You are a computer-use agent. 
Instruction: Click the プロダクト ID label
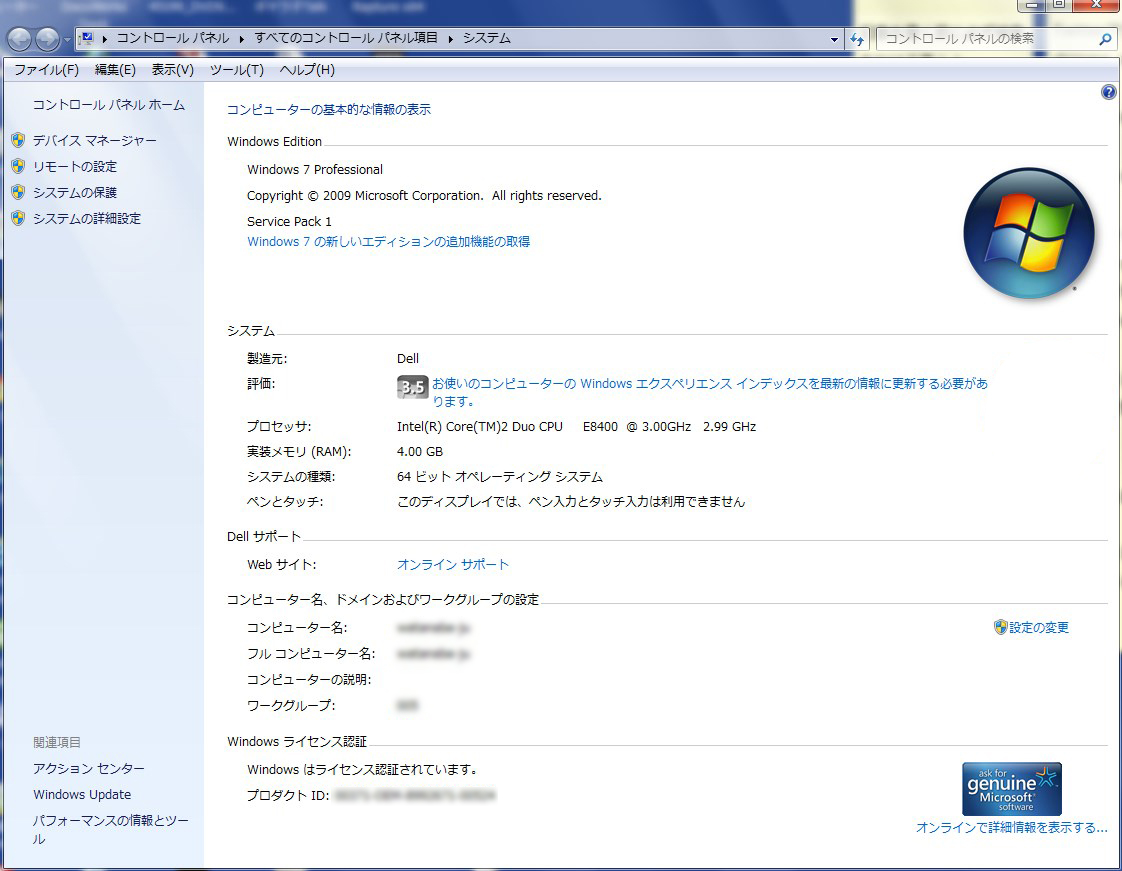coord(288,795)
